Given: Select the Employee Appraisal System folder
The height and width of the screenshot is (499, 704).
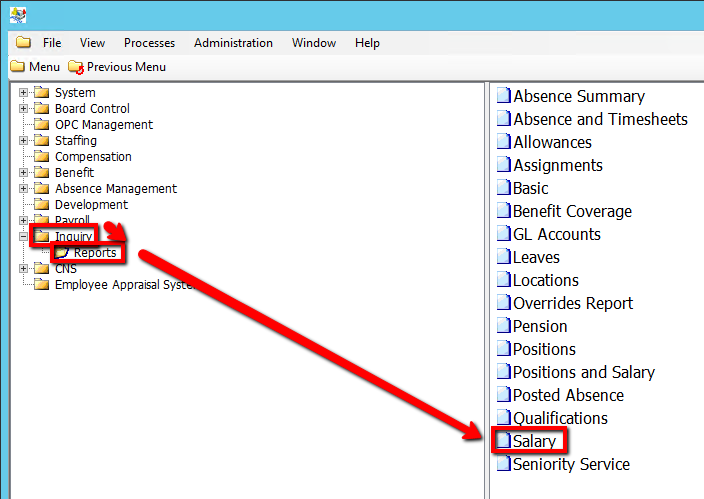Looking at the screenshot, I should pyautogui.click(x=120, y=285).
